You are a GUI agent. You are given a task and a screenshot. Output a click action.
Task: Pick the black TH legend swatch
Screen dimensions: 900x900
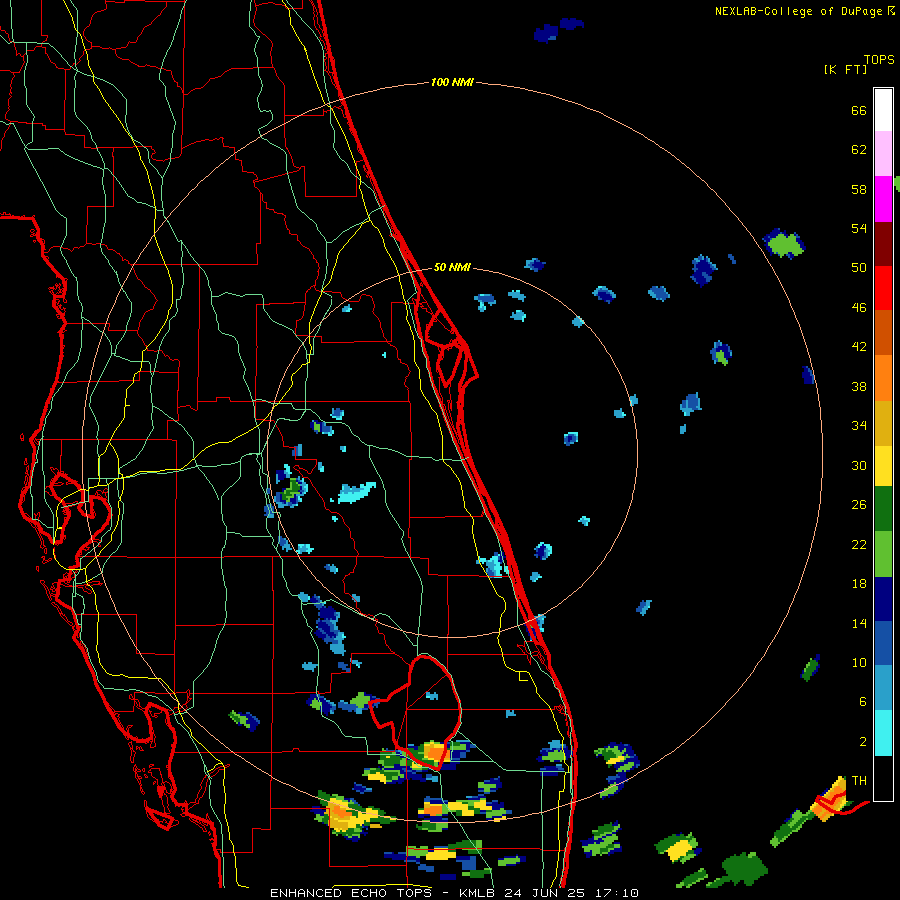point(883,778)
